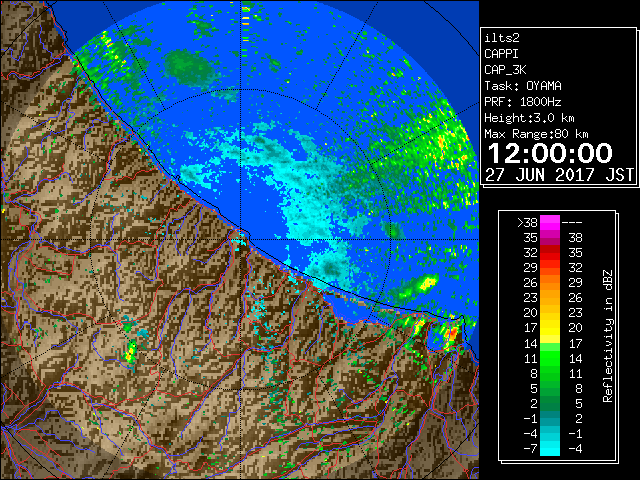Click the '---' legend top right marker
Screen dimensions: 640x480
(572, 223)
